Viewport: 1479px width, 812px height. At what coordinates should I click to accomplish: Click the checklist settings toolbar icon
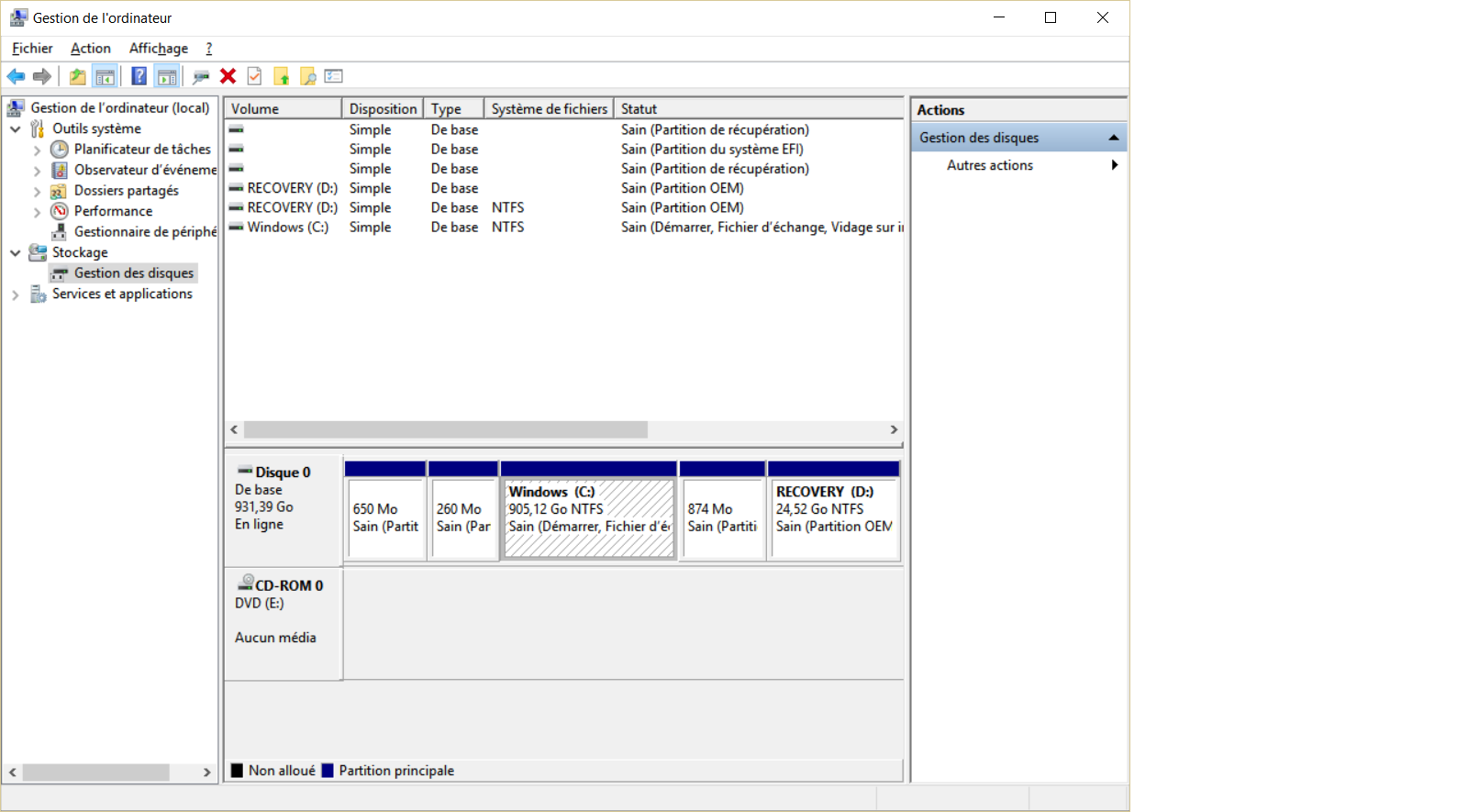click(x=334, y=76)
